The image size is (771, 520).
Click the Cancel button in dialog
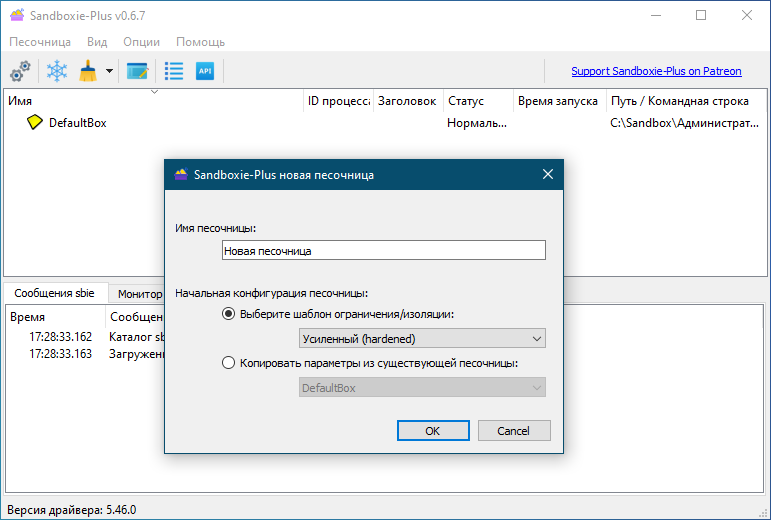pos(514,431)
